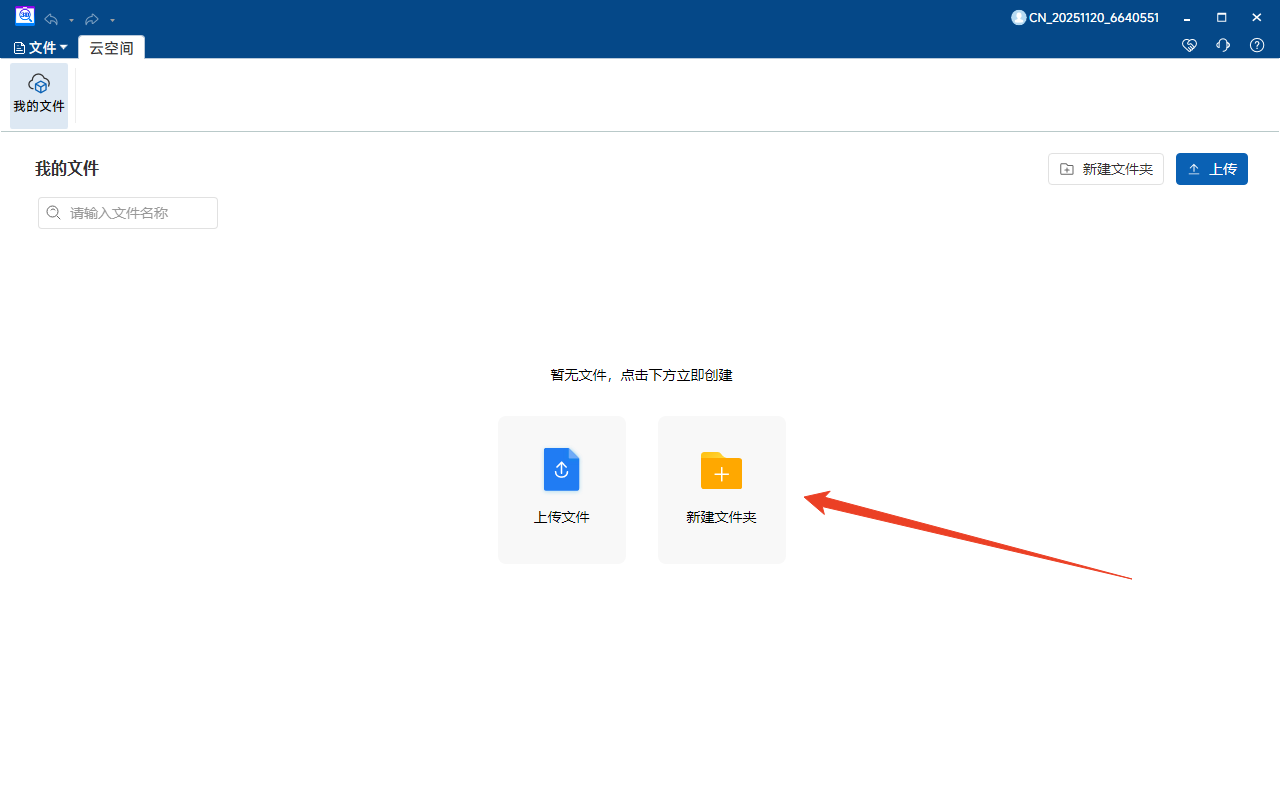Click the Undo arrow icon

(51, 19)
